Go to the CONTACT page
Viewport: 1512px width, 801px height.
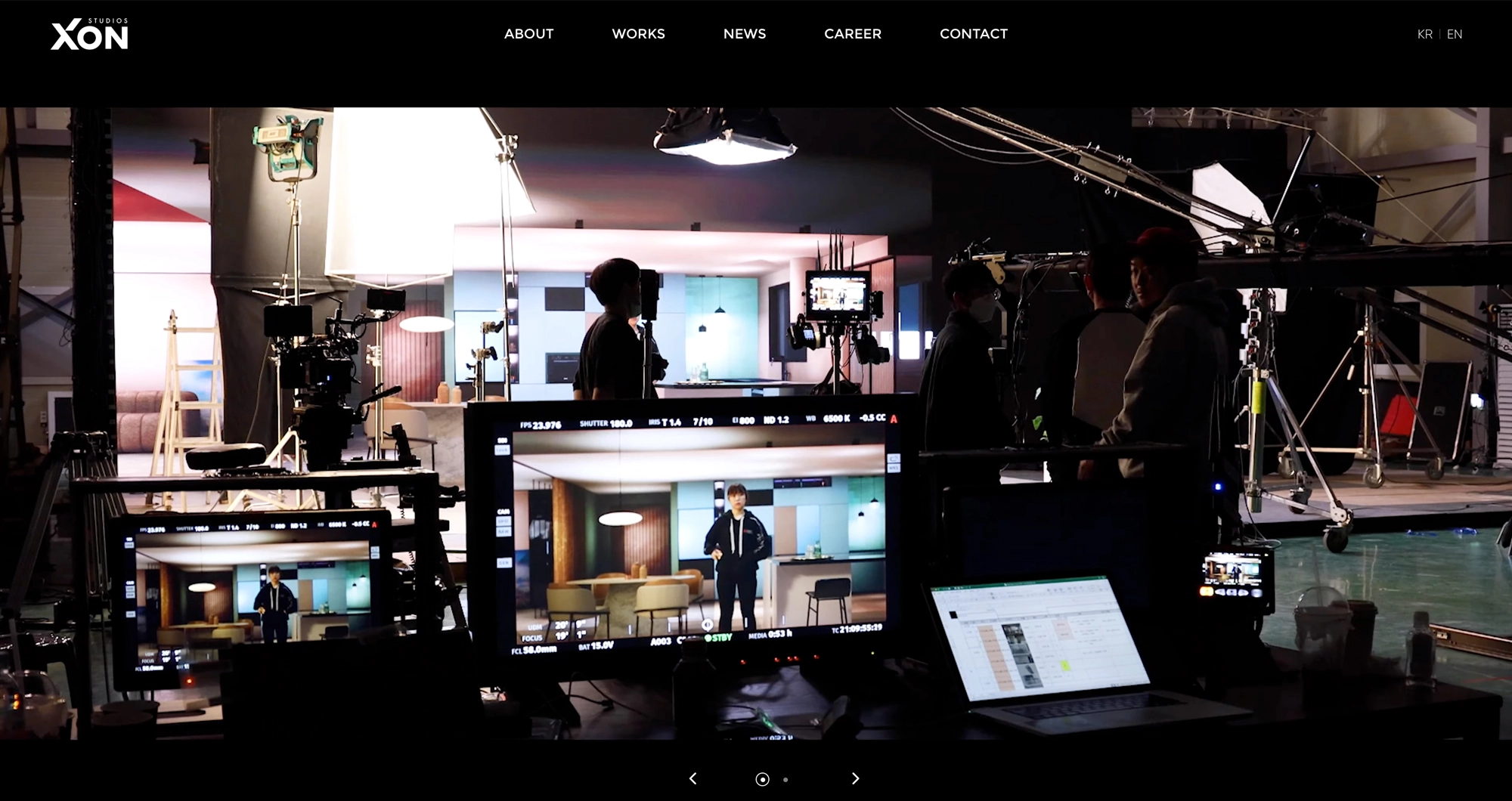point(974,34)
